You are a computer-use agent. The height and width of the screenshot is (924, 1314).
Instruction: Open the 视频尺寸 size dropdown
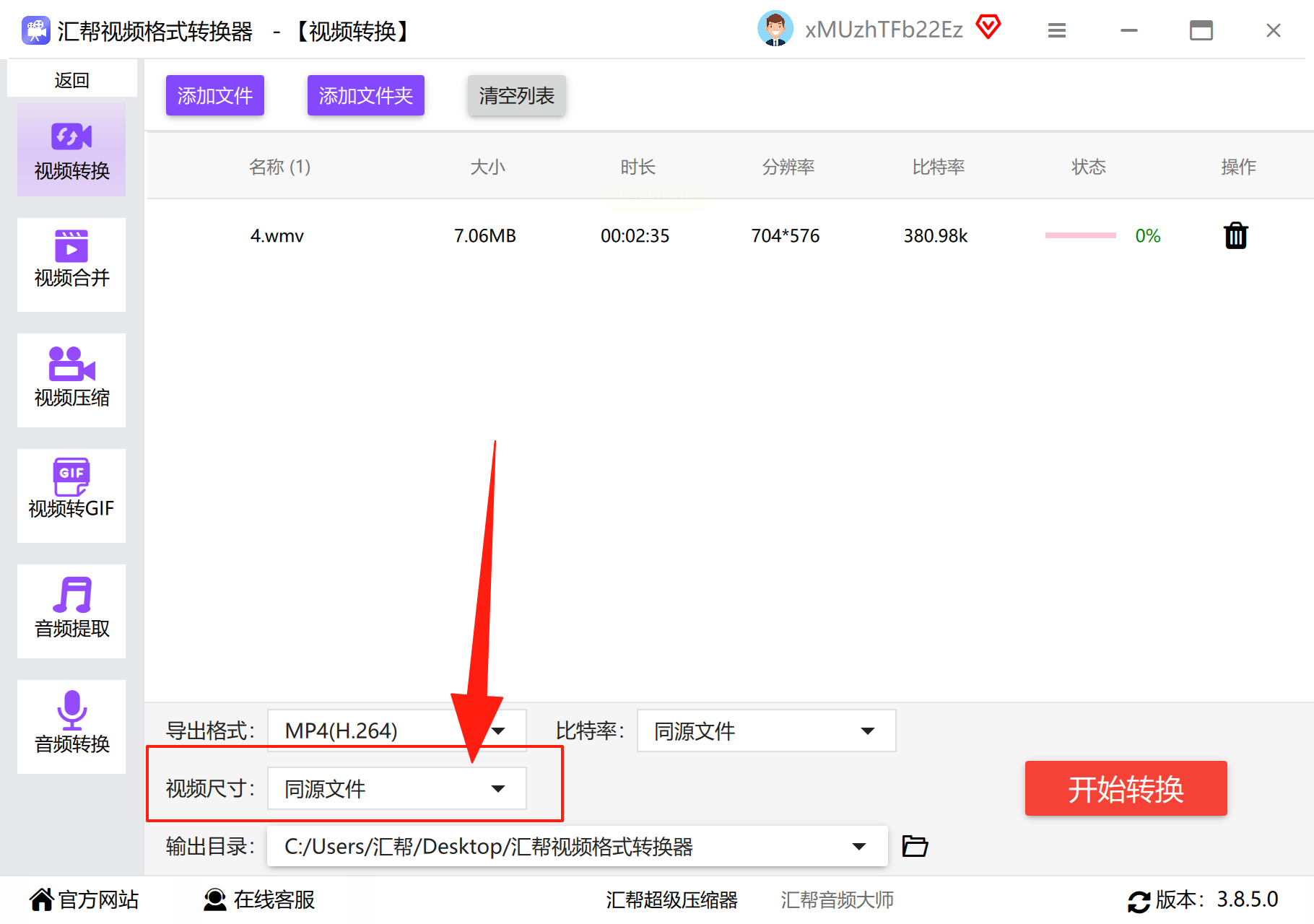pyautogui.click(x=396, y=788)
